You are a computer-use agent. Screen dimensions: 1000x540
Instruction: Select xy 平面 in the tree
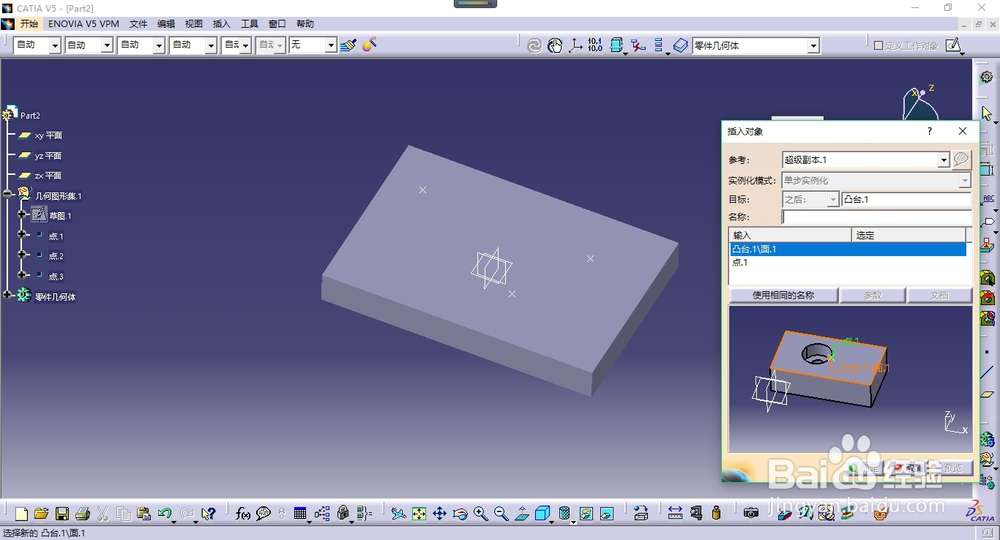[48, 136]
